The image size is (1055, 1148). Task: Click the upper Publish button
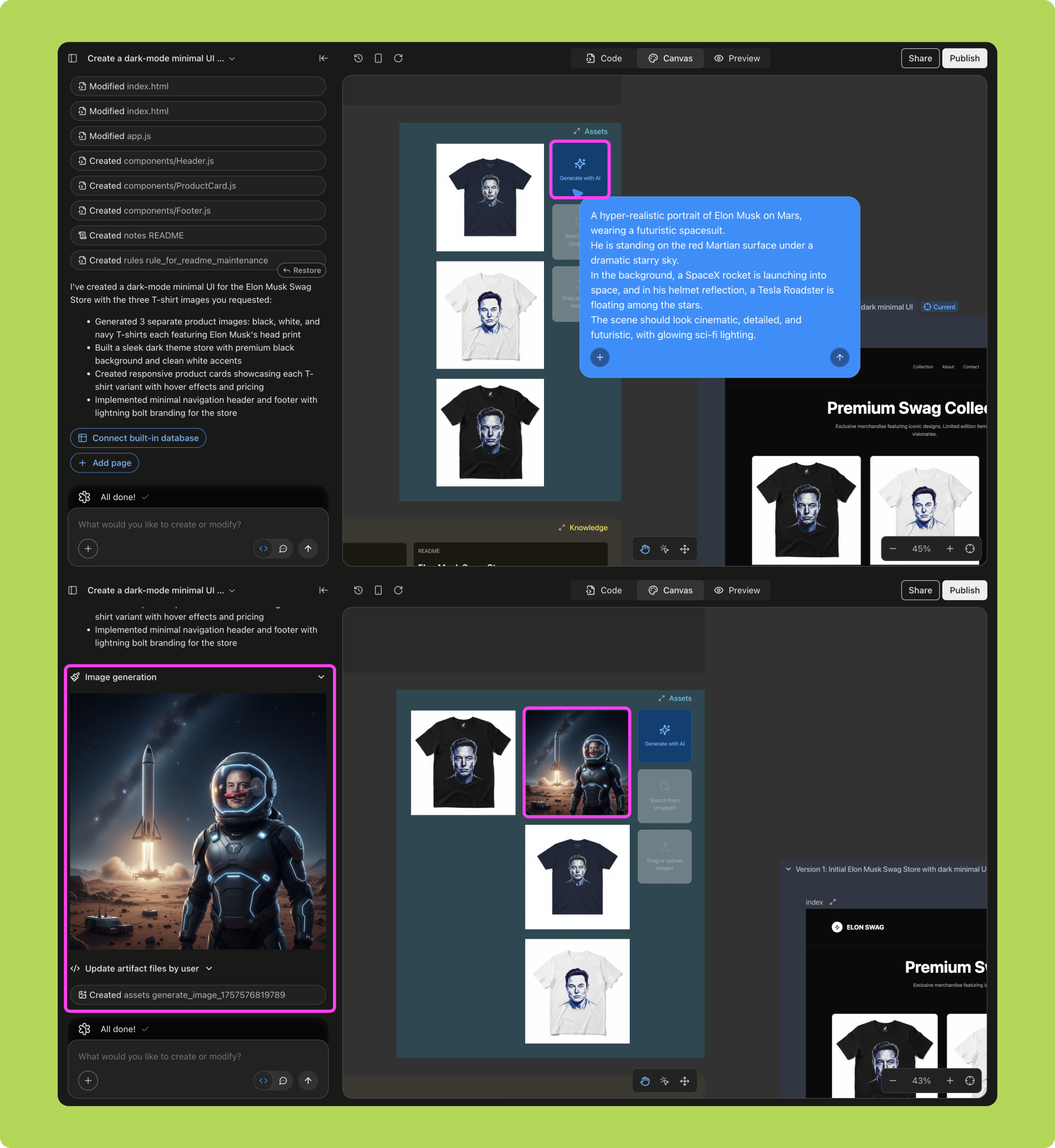point(964,58)
